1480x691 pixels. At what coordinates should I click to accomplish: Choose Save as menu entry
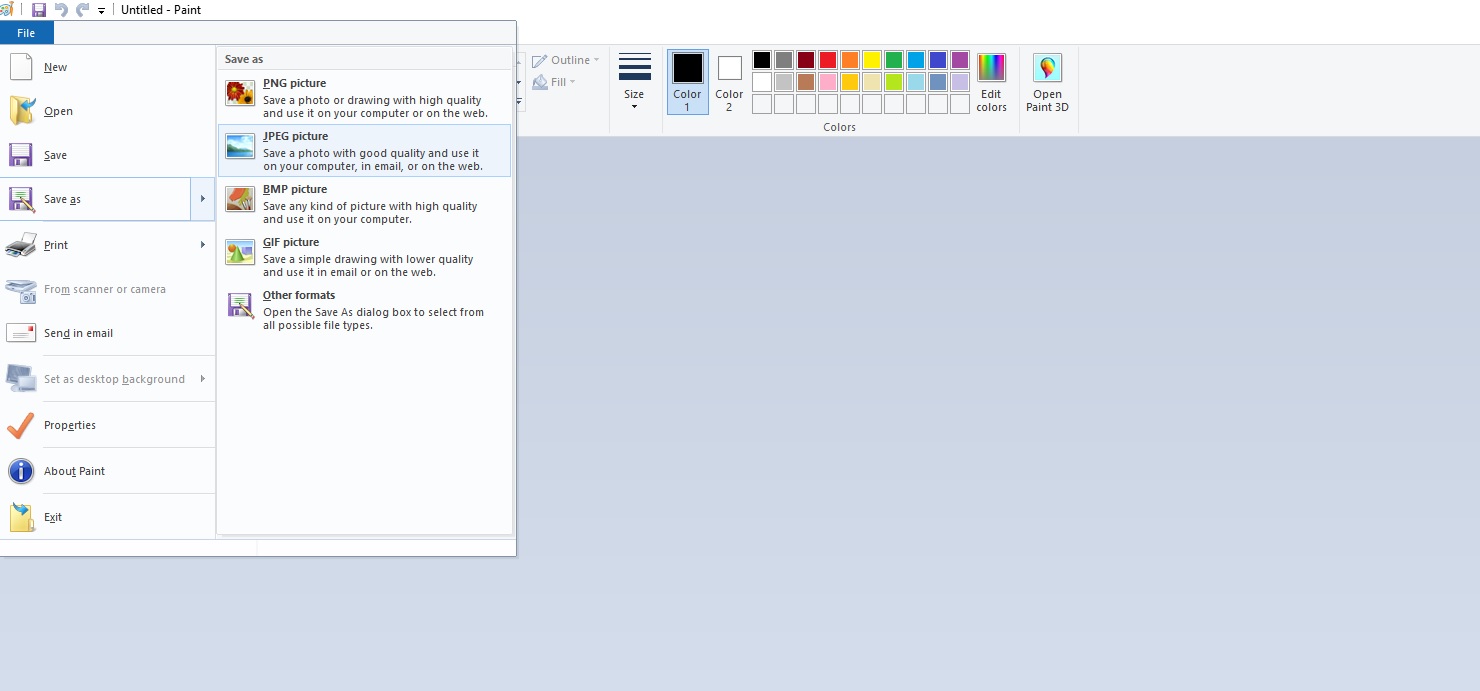96,199
